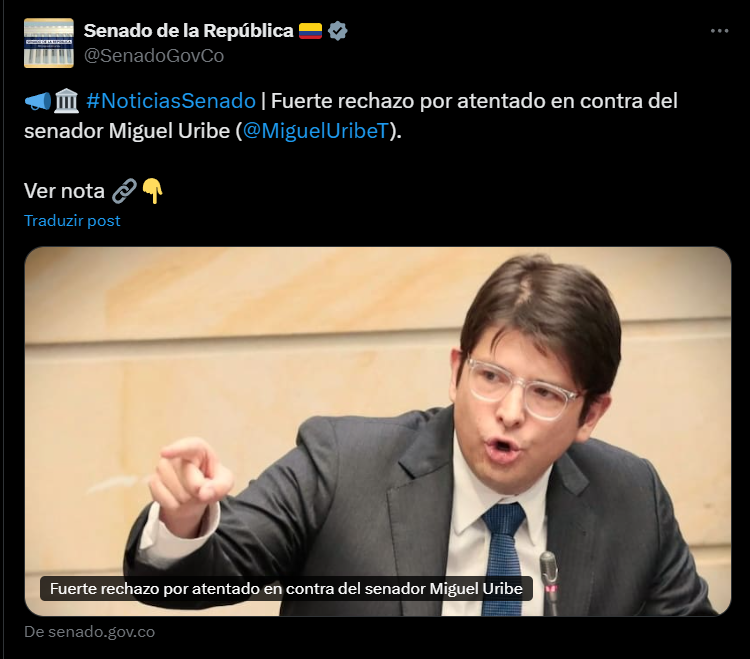Open the #NoticiasSenado hashtag
Screen dimensions: 750x659
click(171, 101)
